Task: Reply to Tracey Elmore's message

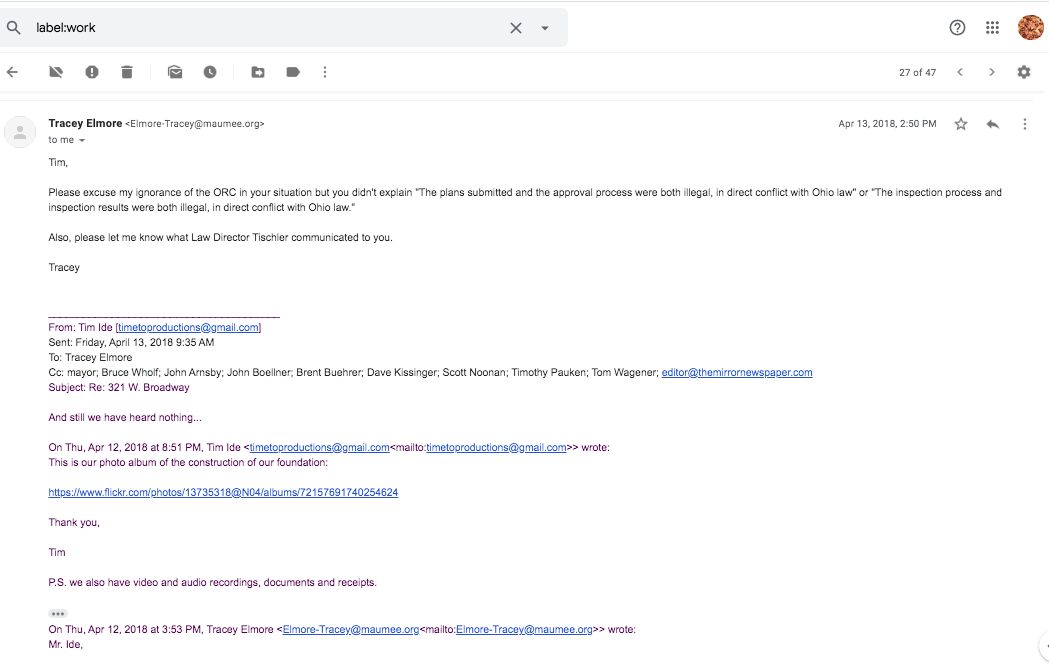Action: click(993, 124)
